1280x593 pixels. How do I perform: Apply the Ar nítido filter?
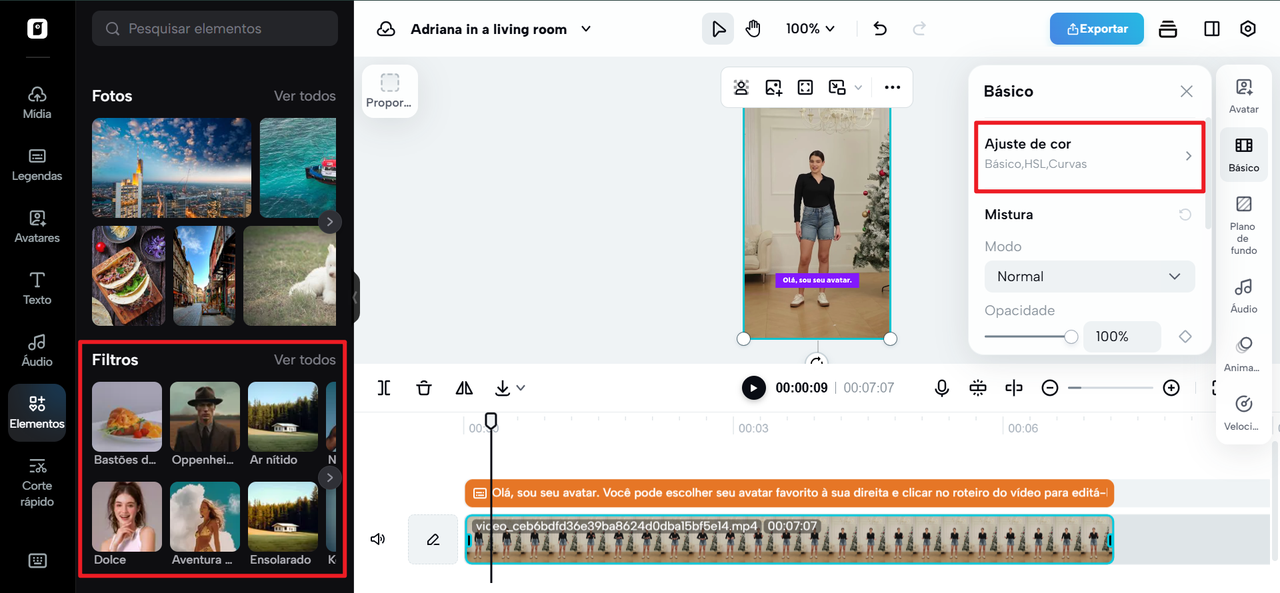coord(283,417)
